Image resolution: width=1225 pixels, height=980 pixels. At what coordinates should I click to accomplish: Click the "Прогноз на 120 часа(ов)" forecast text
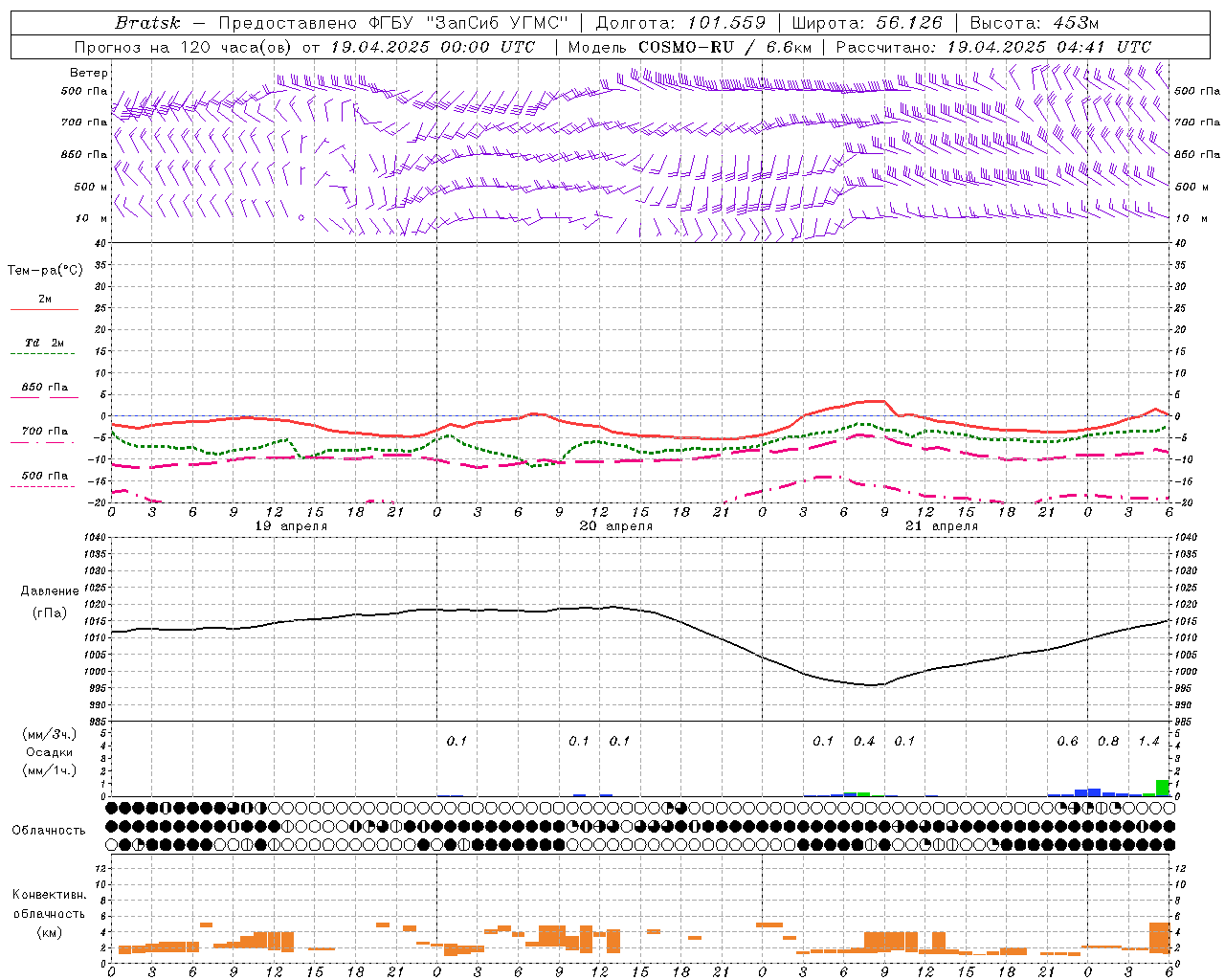coord(183,47)
